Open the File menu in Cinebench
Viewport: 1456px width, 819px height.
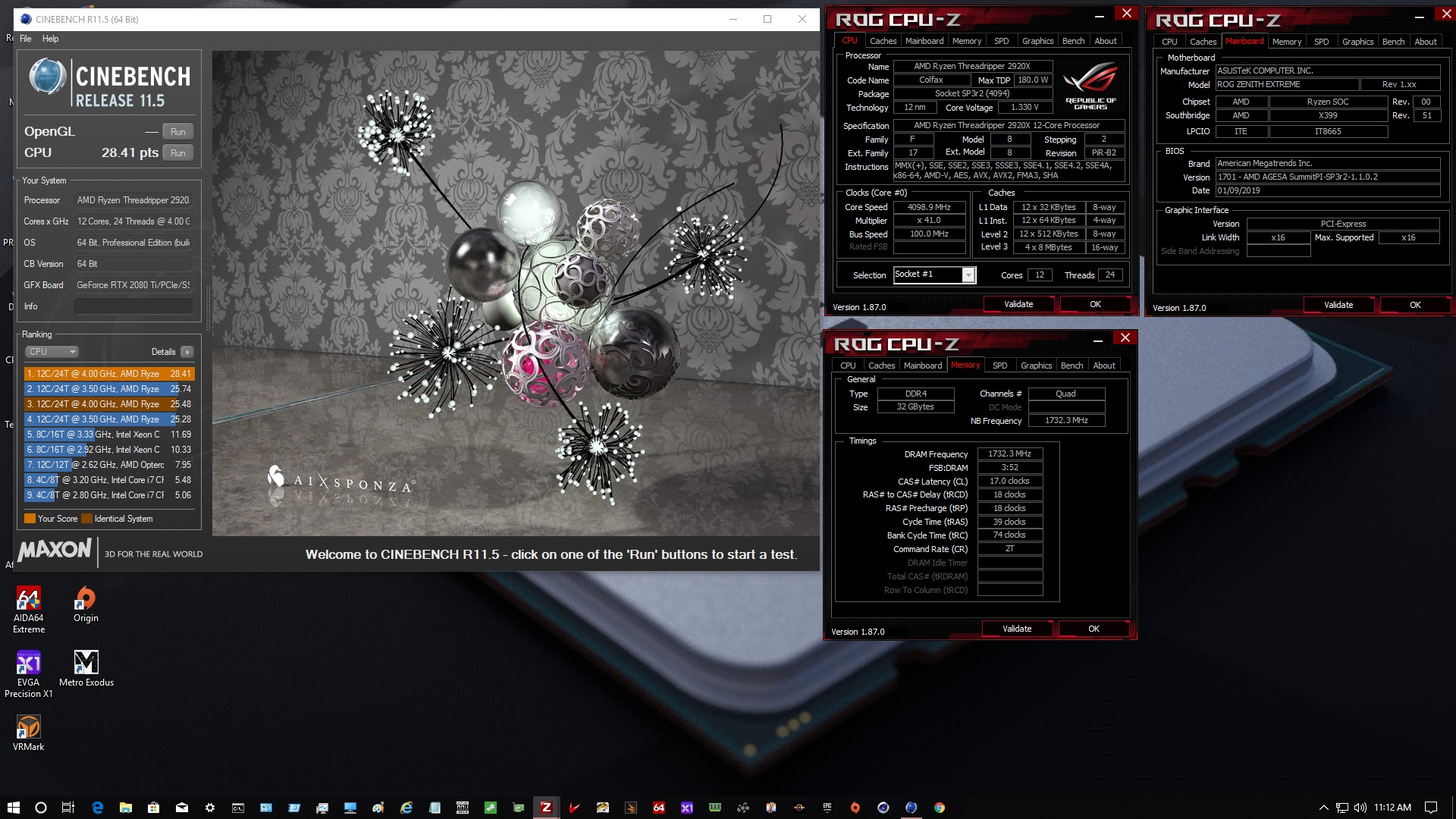(25, 39)
